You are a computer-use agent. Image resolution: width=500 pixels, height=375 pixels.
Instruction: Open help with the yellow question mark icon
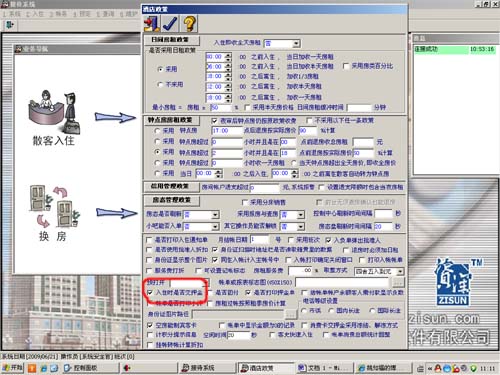tap(189, 24)
